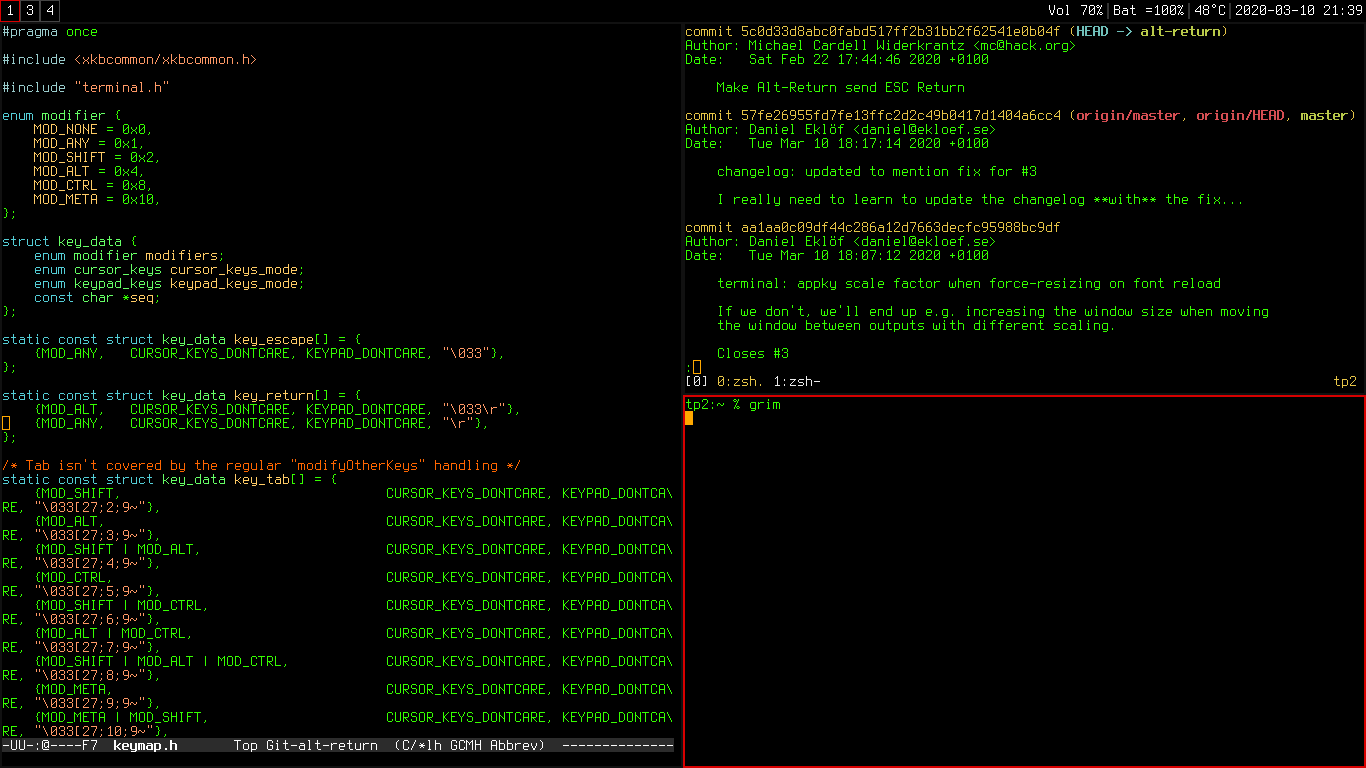Click the #pragma once line
This screenshot has height=768, width=1366.
(x=50, y=32)
